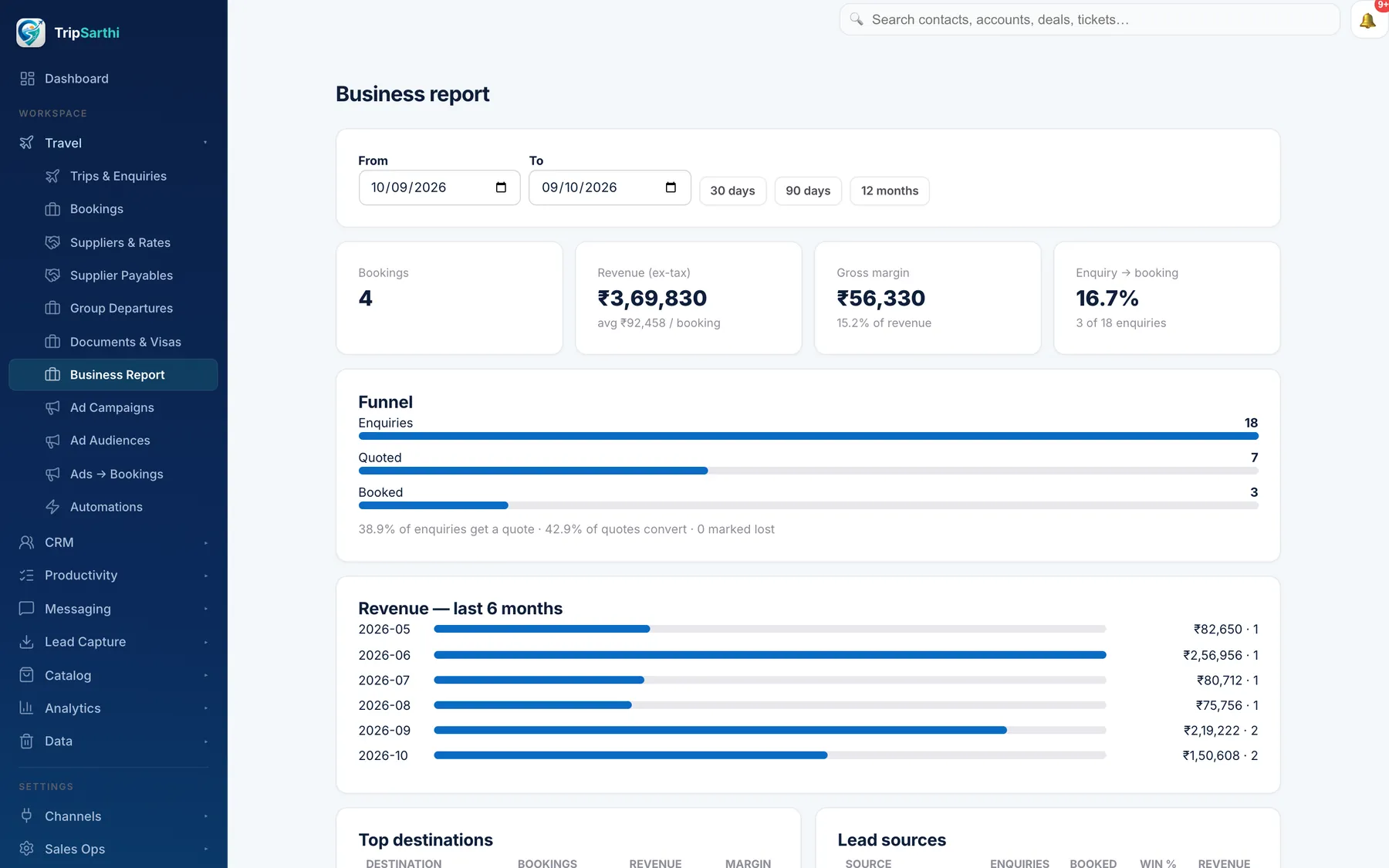The height and width of the screenshot is (868, 1389).
Task: Click the search contacts input field
Action: point(1090,20)
